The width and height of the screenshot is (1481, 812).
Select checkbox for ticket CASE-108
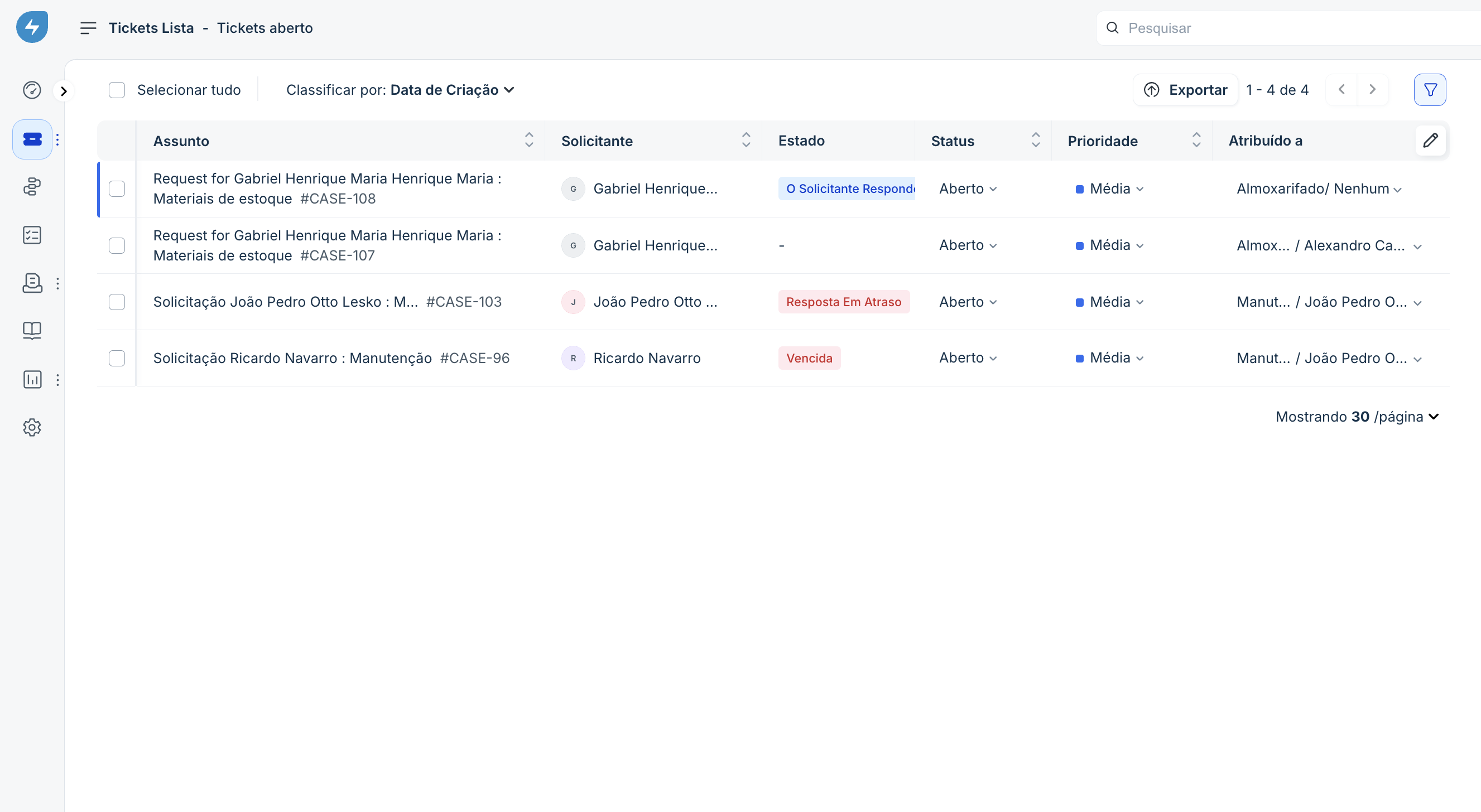(117, 188)
